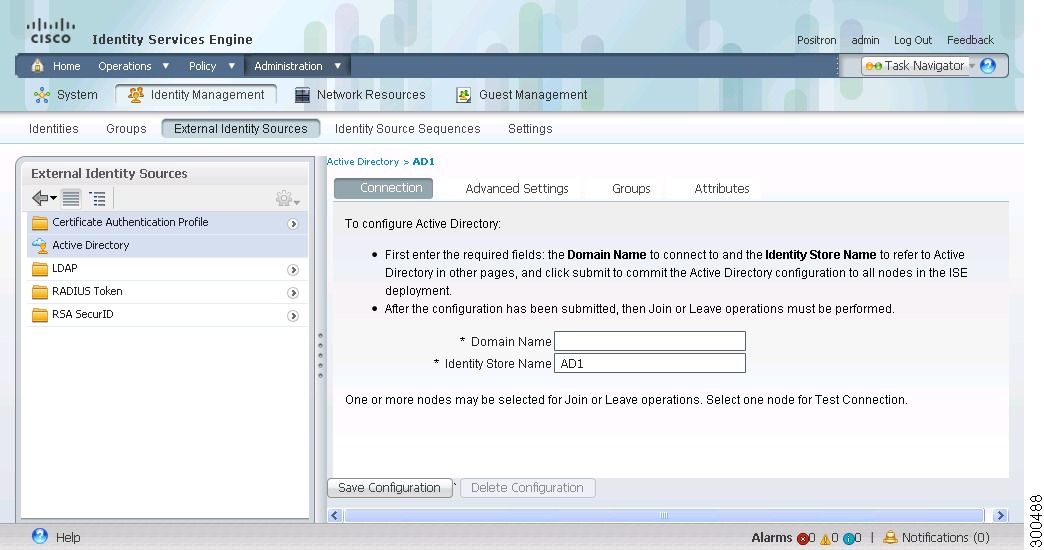Select the LDAP row text
This screenshot has height=550, width=1044.
(x=65, y=268)
